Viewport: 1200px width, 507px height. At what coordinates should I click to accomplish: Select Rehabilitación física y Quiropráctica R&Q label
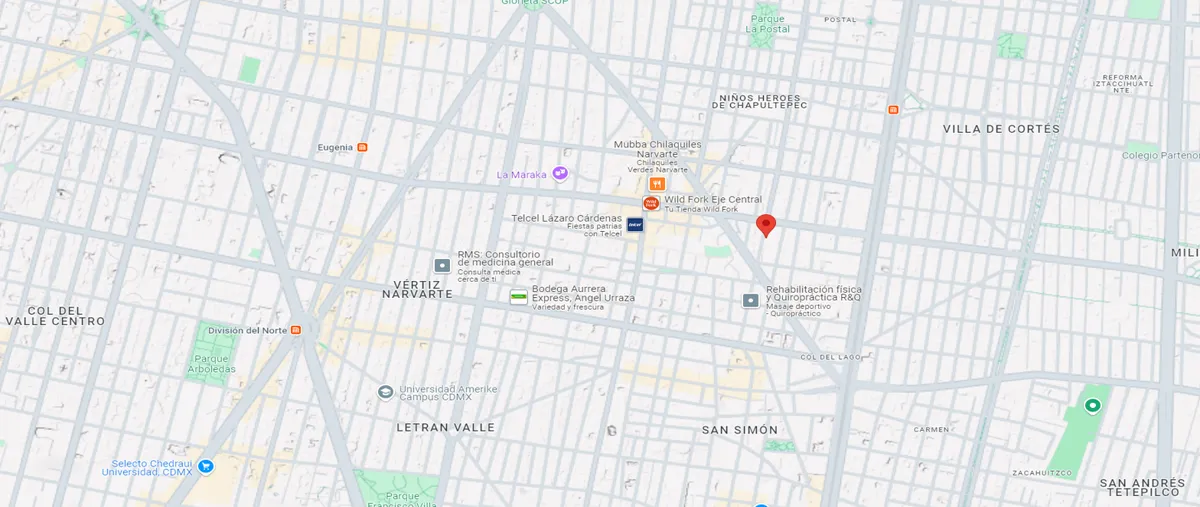point(814,293)
